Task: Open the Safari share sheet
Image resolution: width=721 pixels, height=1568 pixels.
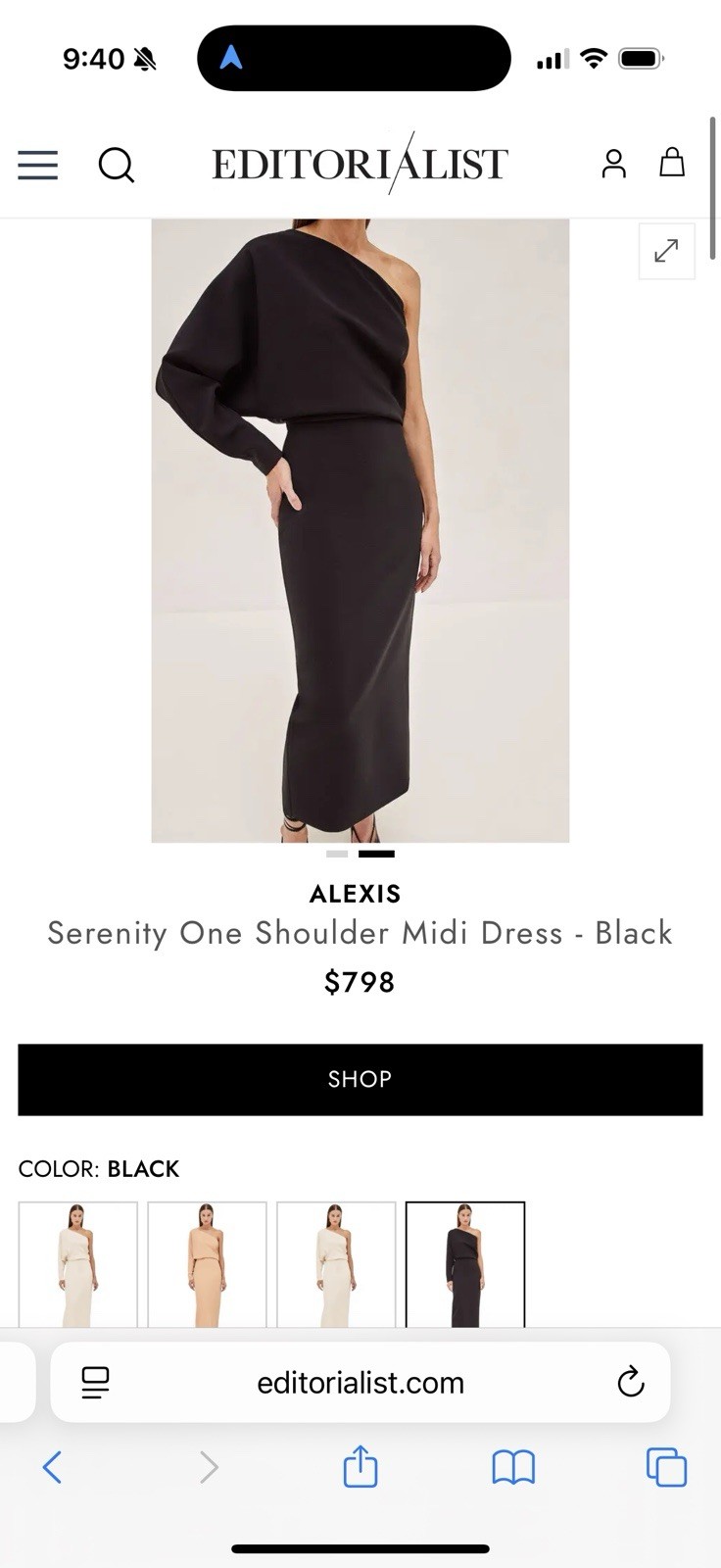Action: coord(360,1466)
